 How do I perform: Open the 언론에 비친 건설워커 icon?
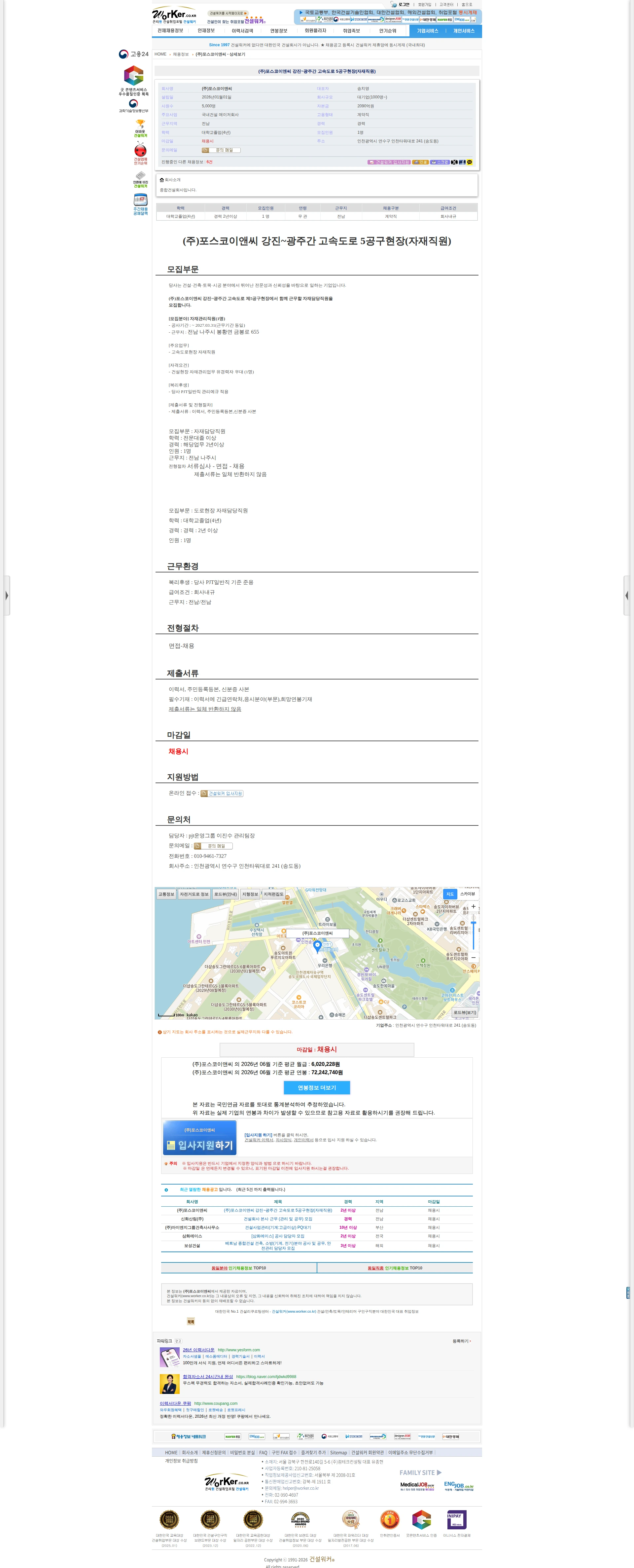(141, 180)
